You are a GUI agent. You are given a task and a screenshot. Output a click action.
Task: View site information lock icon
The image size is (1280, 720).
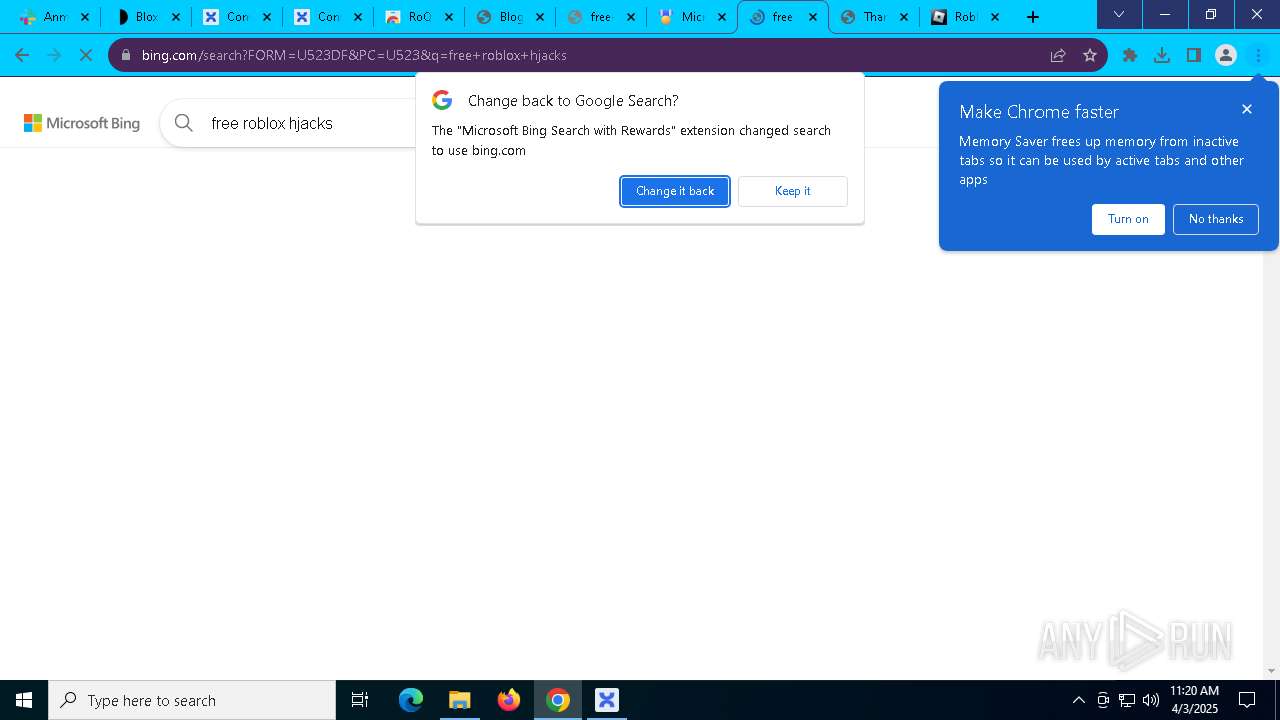coord(125,55)
